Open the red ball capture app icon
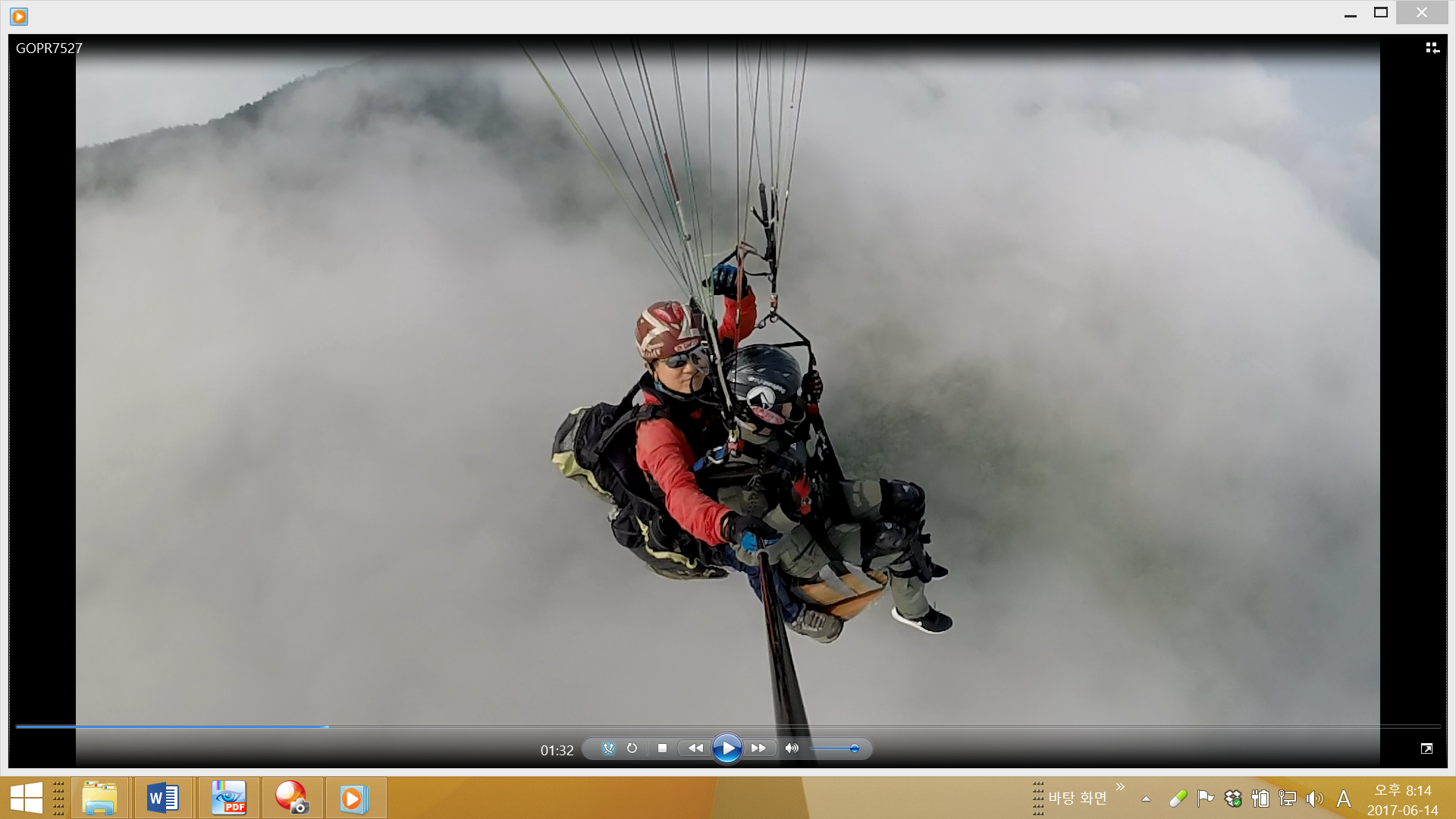The width and height of the screenshot is (1456, 819). pos(291,798)
